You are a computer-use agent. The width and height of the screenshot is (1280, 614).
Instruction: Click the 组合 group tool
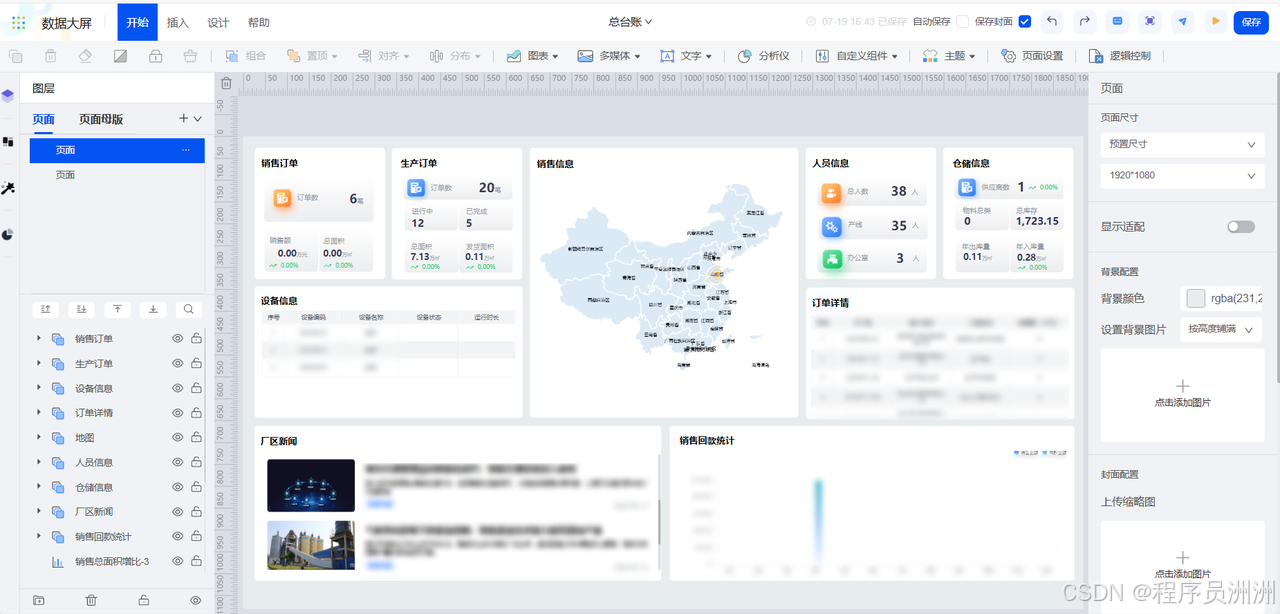[246, 56]
